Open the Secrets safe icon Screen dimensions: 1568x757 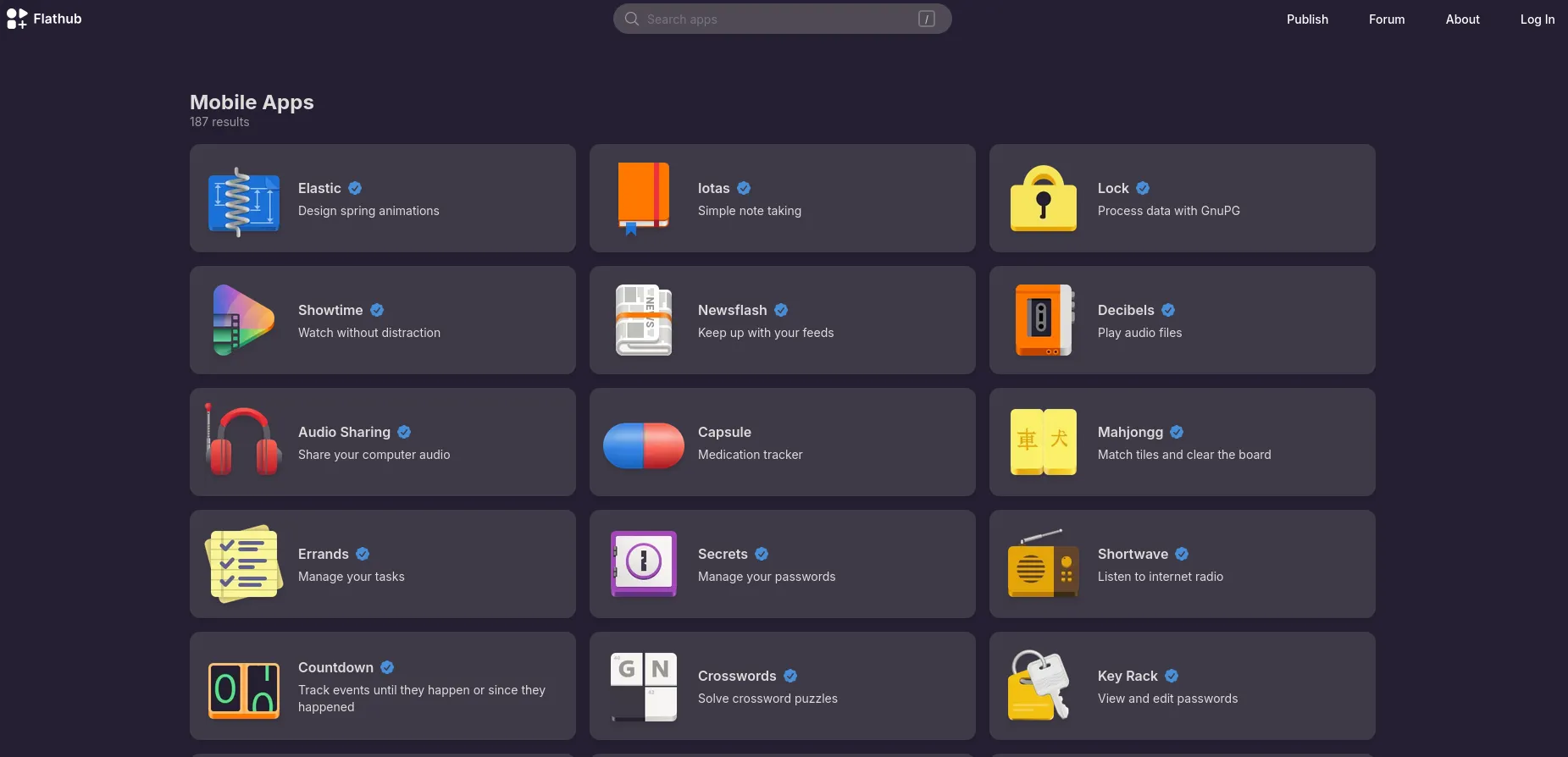click(644, 564)
